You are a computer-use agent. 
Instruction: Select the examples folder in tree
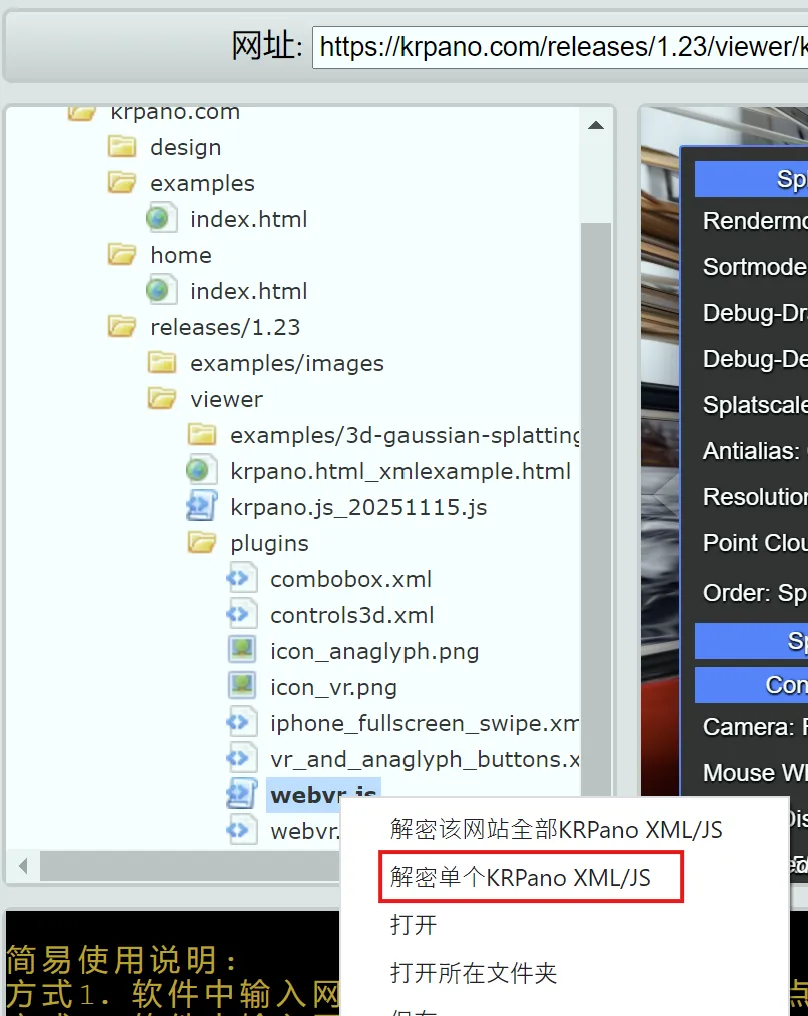point(202,184)
